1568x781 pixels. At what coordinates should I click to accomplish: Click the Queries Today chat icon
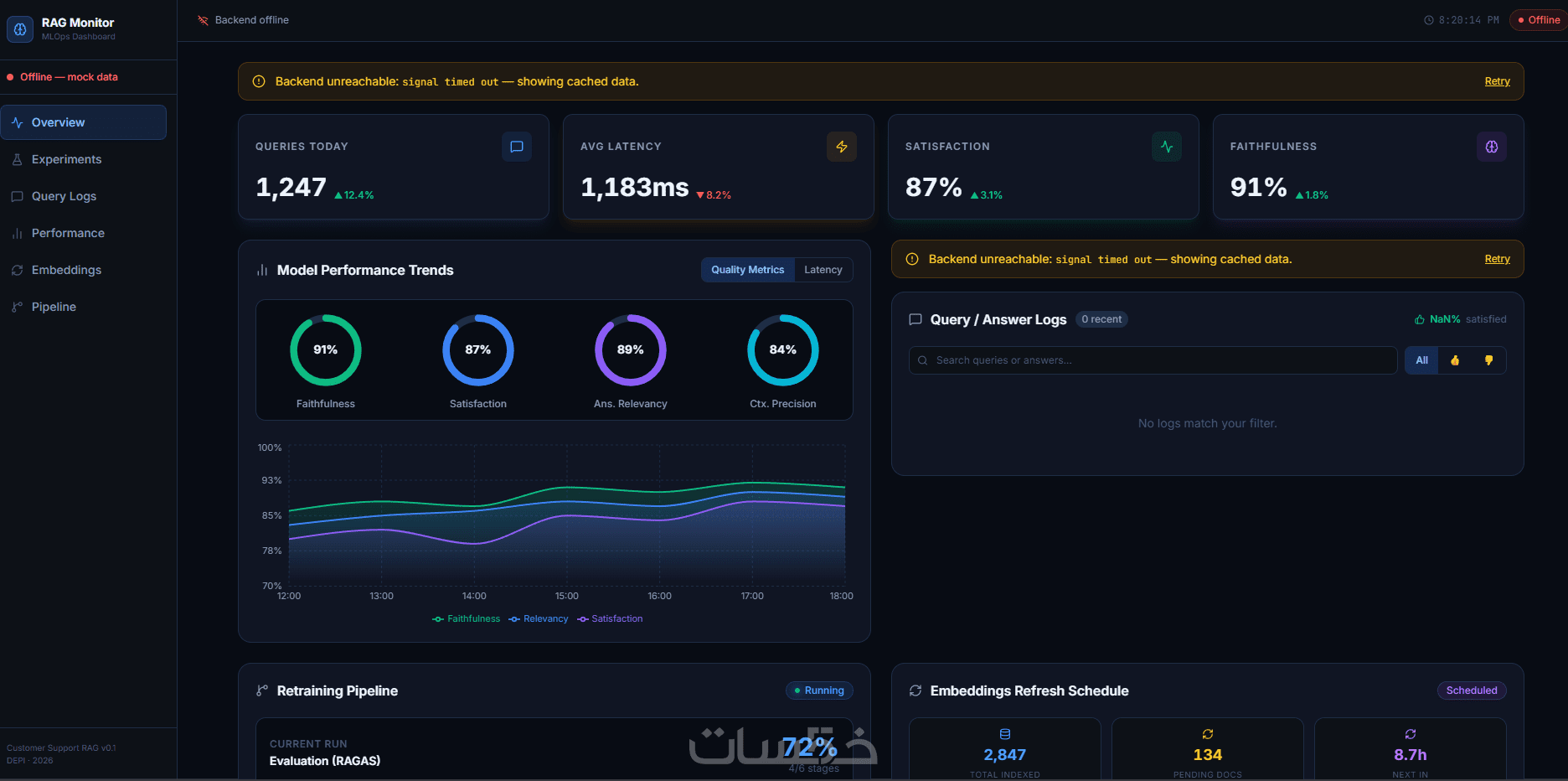point(517,147)
